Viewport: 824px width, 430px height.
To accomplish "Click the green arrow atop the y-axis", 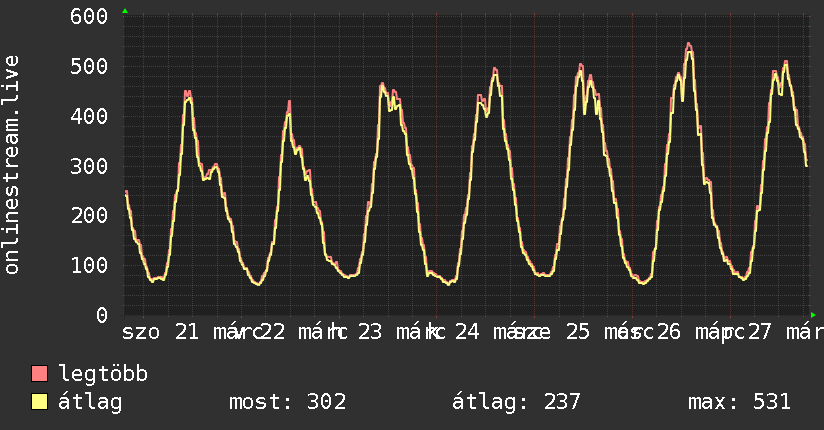I will click(125, 11).
